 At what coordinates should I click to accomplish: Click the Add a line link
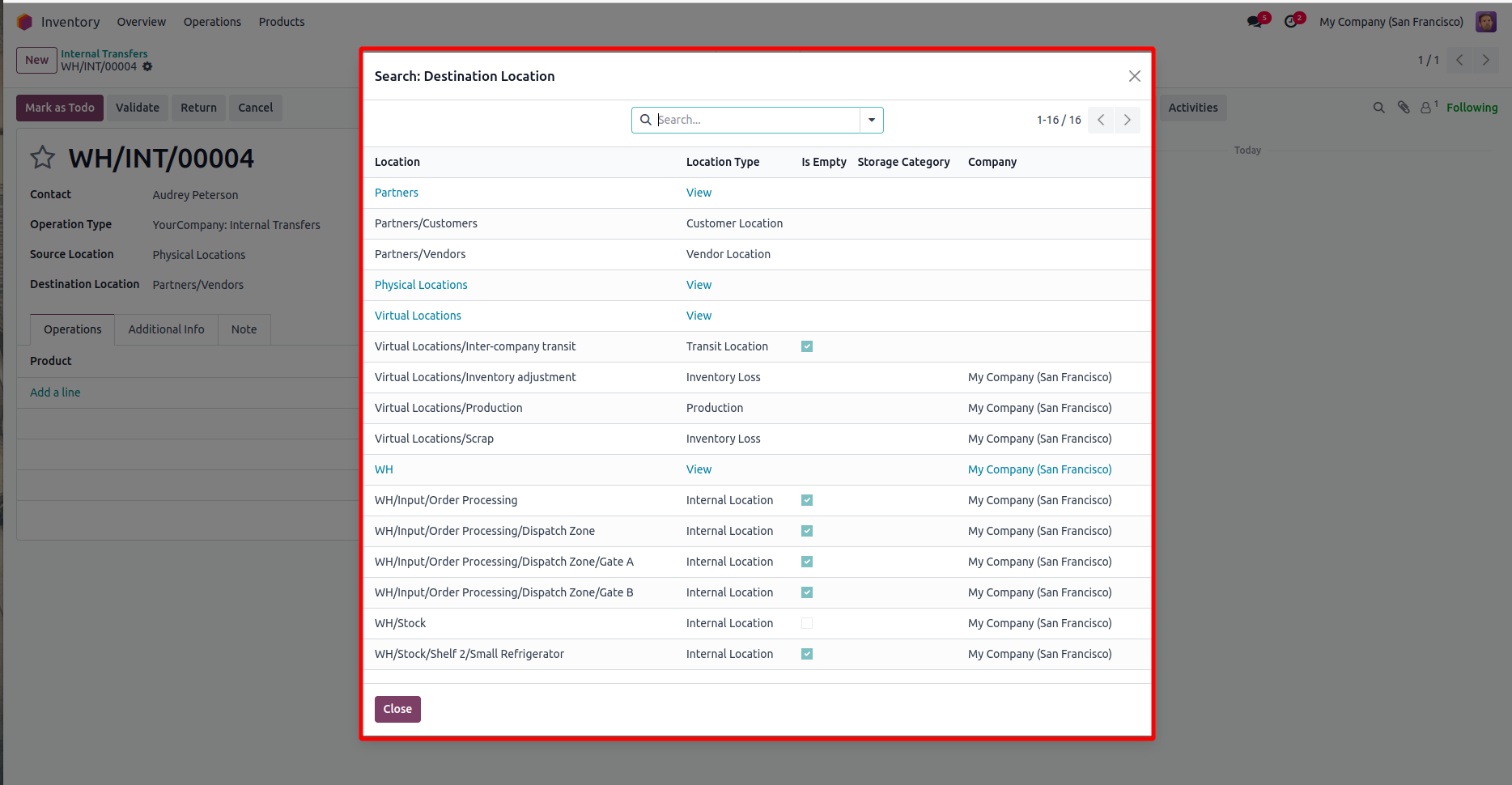coord(55,392)
